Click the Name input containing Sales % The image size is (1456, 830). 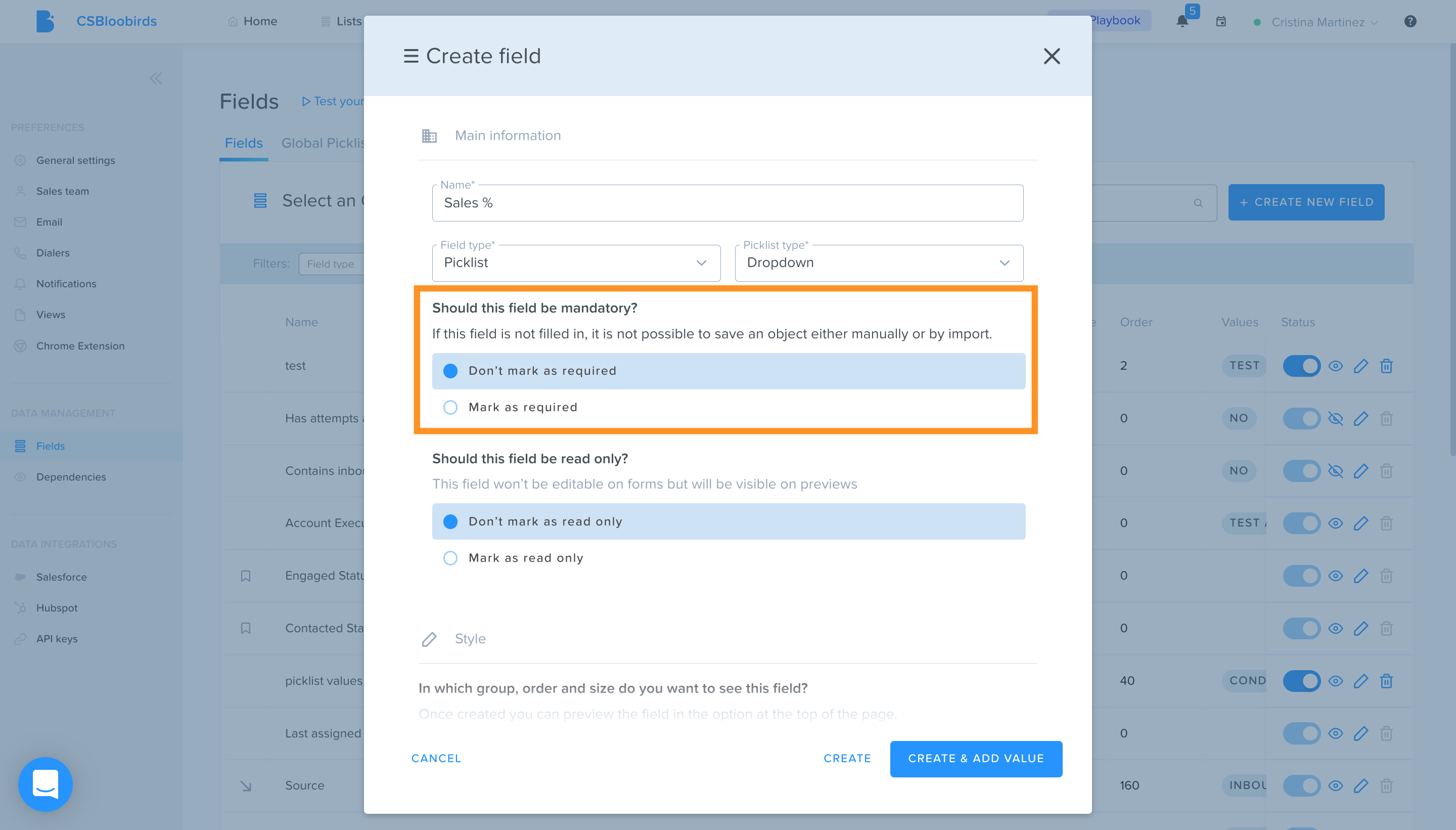[727, 203]
